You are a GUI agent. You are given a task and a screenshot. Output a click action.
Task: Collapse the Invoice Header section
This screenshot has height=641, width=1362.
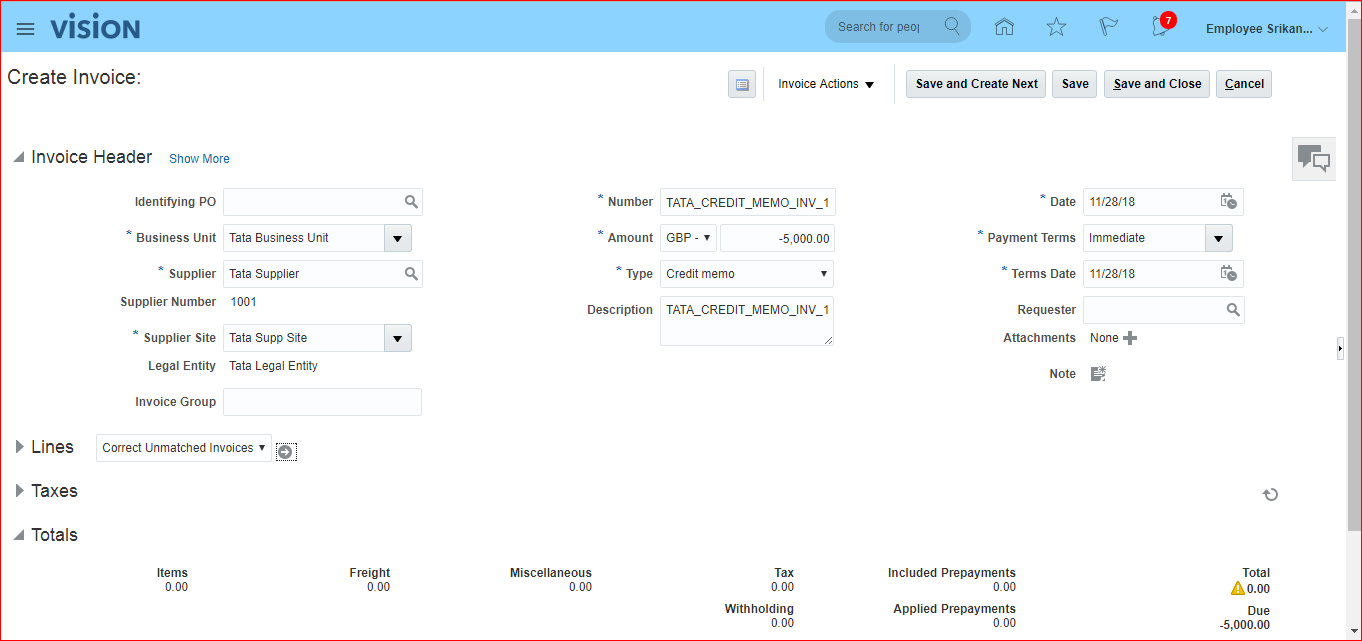19,157
